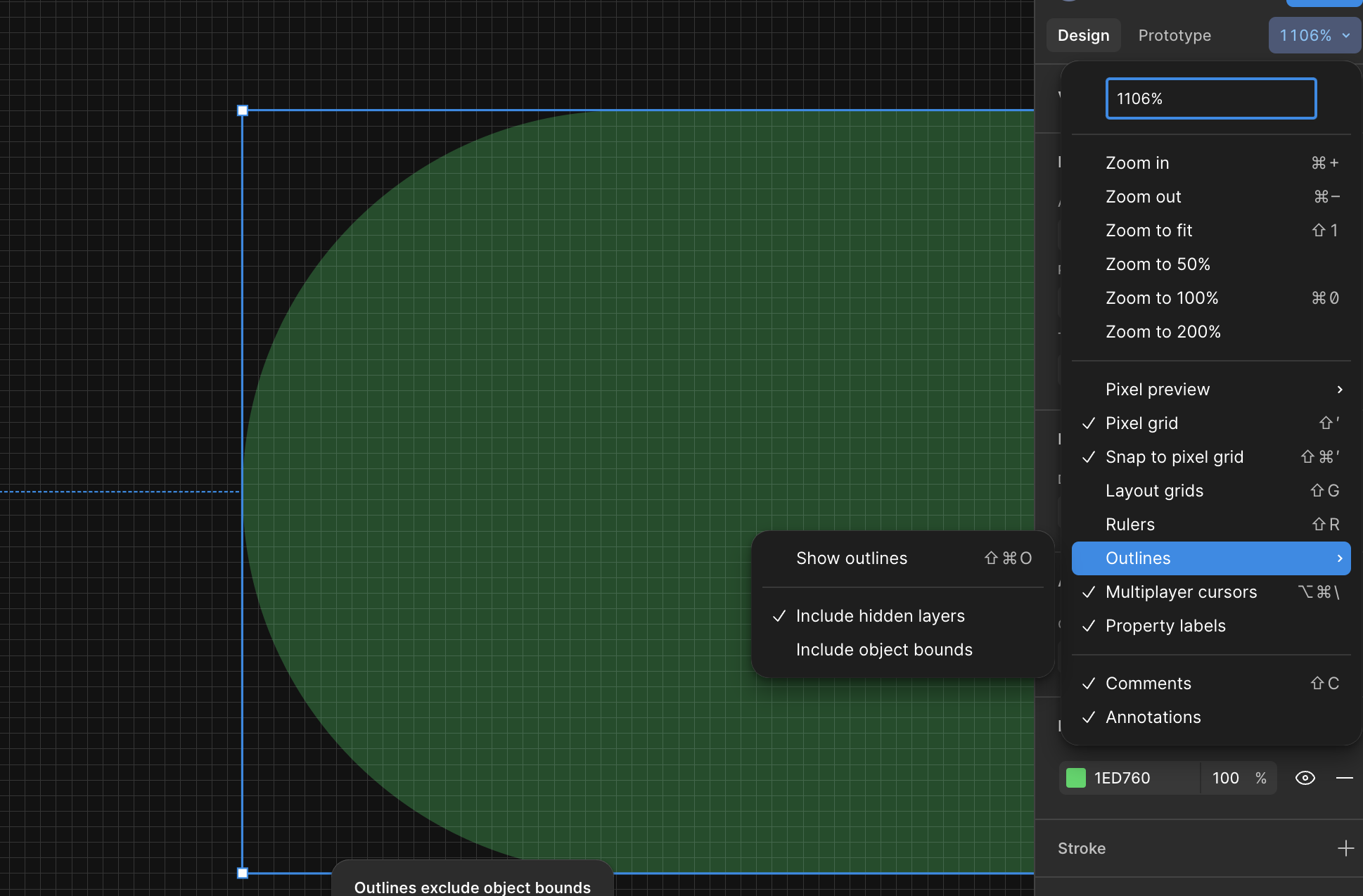The height and width of the screenshot is (896, 1363).
Task: Remove fill with minus icon
Action: point(1344,778)
